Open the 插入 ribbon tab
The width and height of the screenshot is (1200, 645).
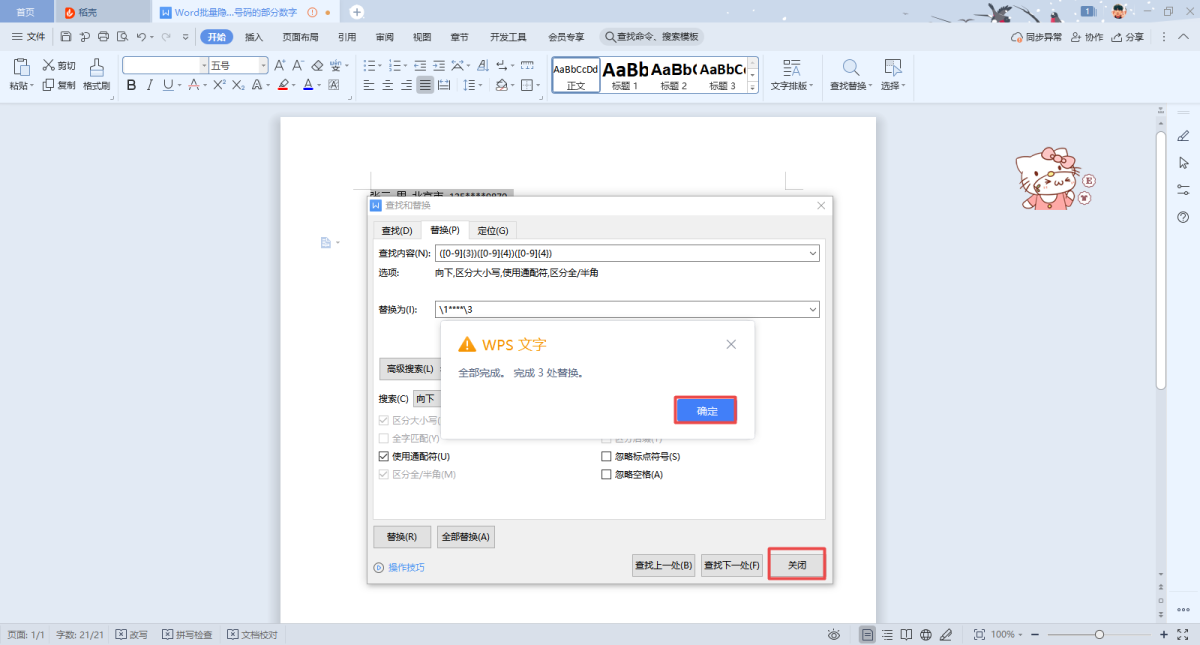[x=254, y=37]
